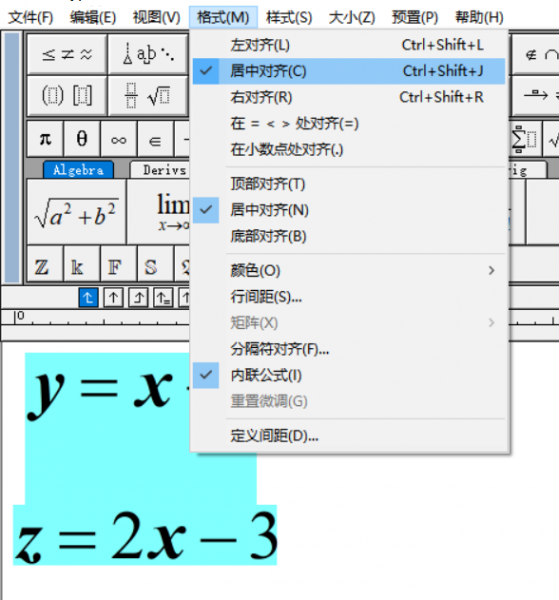Choose 顶部对齐(T) top alignment

tap(349, 184)
